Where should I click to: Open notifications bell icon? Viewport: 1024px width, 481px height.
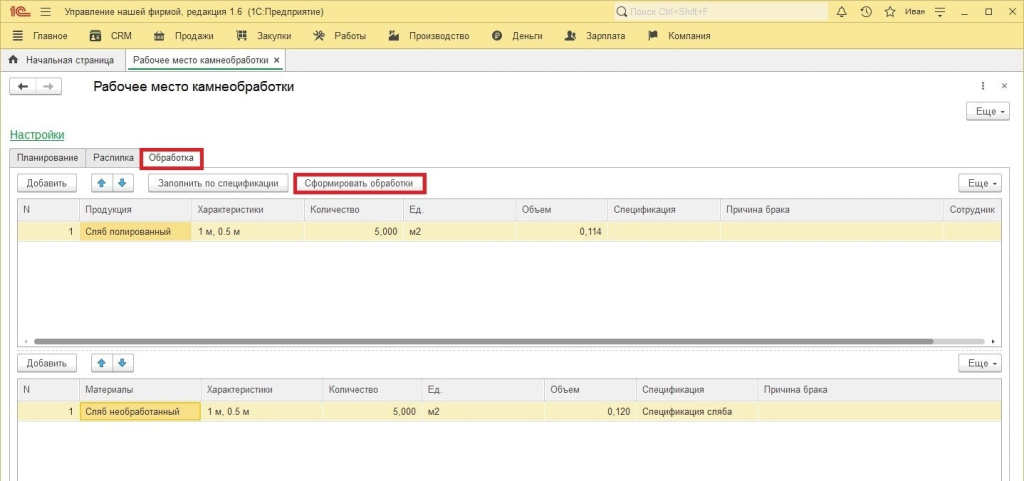pyautogui.click(x=842, y=12)
